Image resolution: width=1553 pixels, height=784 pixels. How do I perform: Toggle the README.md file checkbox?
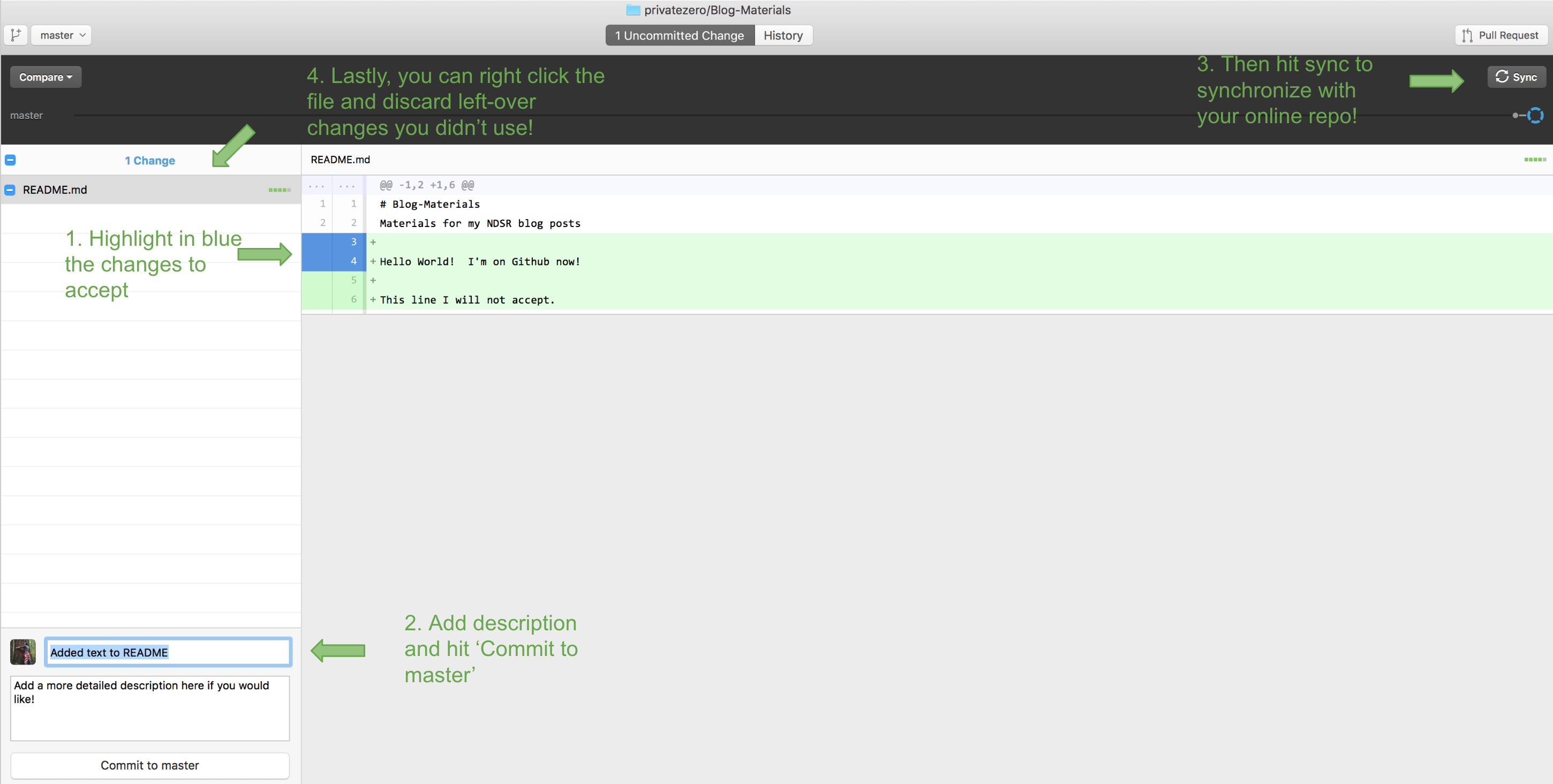point(10,190)
